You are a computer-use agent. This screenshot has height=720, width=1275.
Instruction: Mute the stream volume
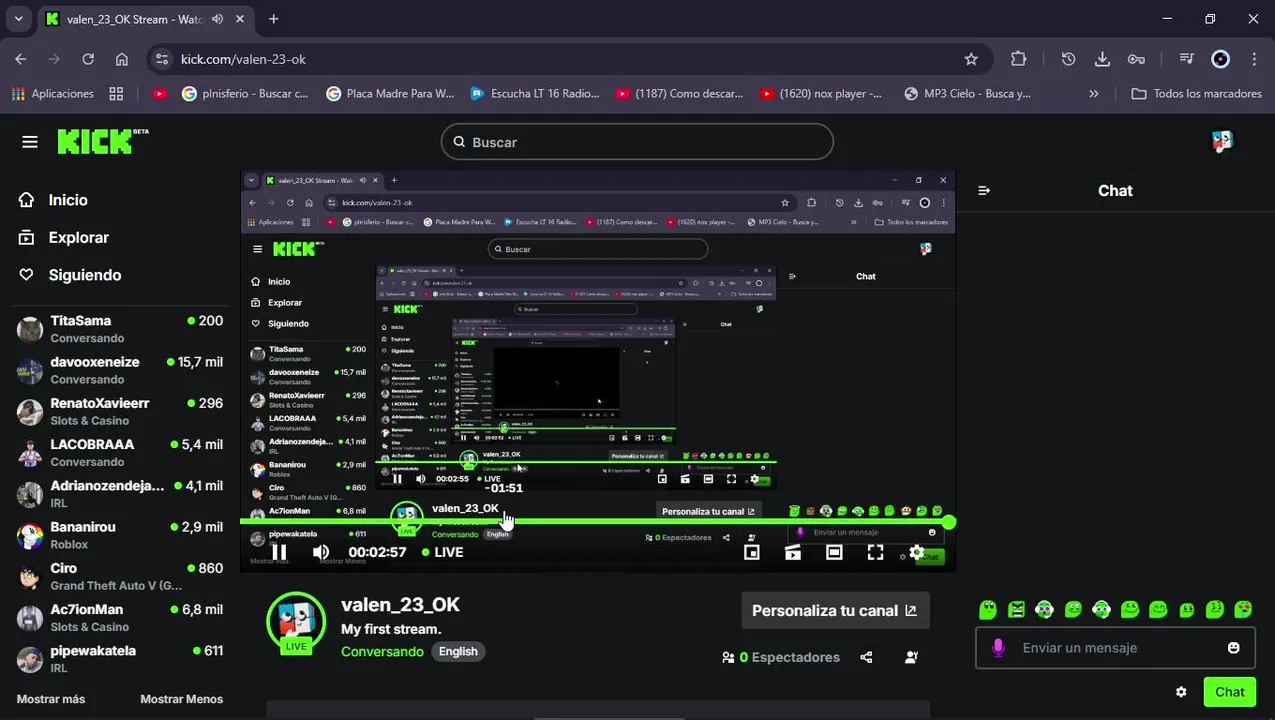click(x=321, y=552)
